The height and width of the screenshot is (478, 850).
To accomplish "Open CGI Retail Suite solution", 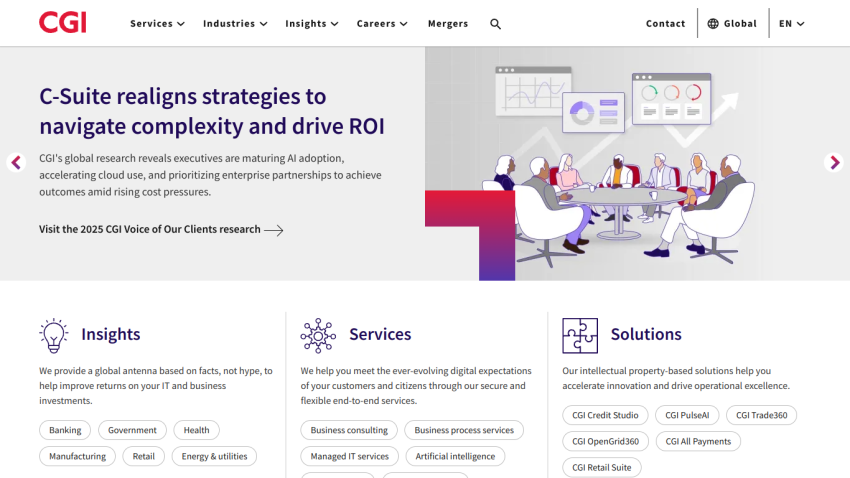I will point(602,467).
